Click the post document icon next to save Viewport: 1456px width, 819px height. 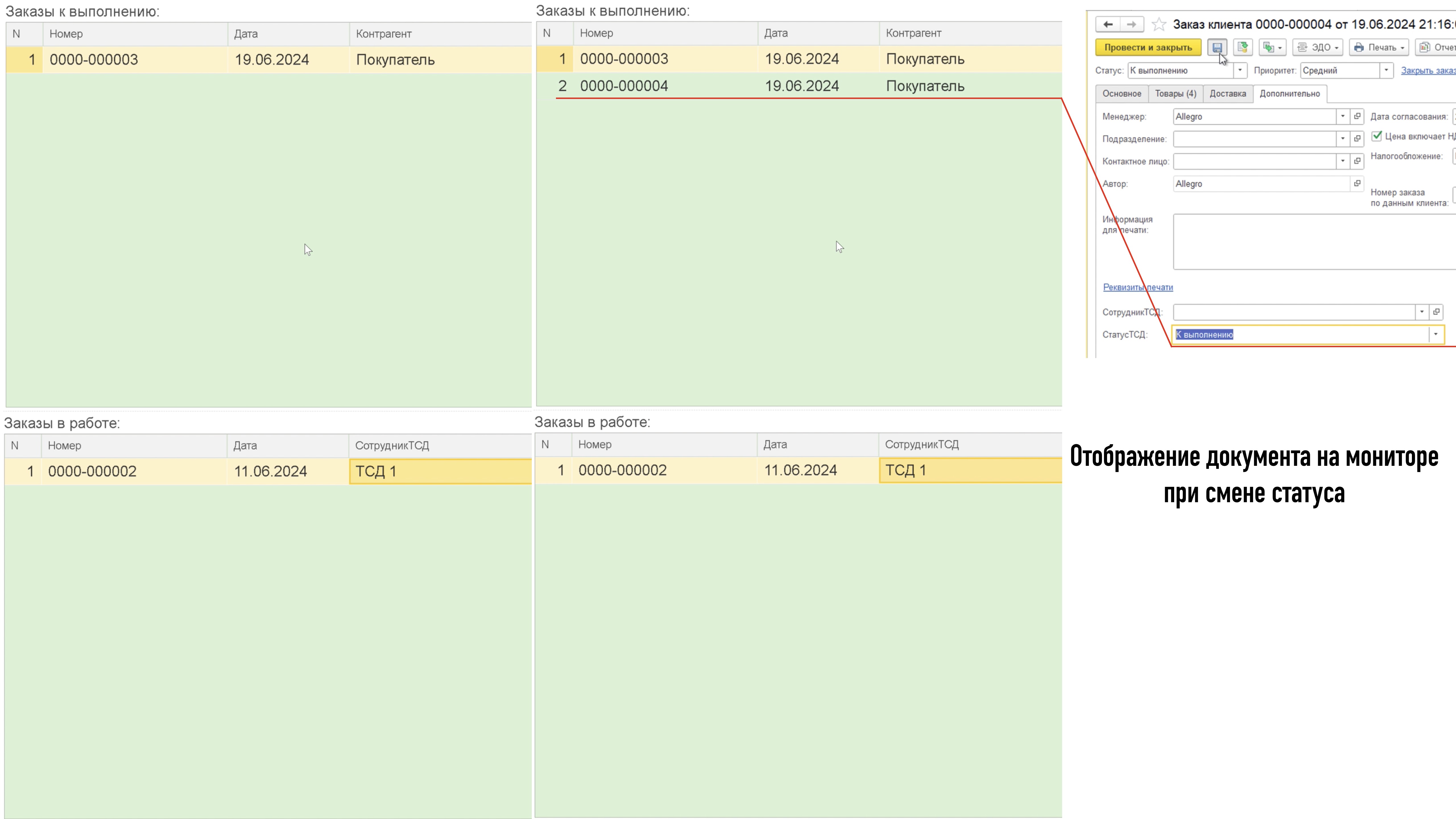point(1243,47)
